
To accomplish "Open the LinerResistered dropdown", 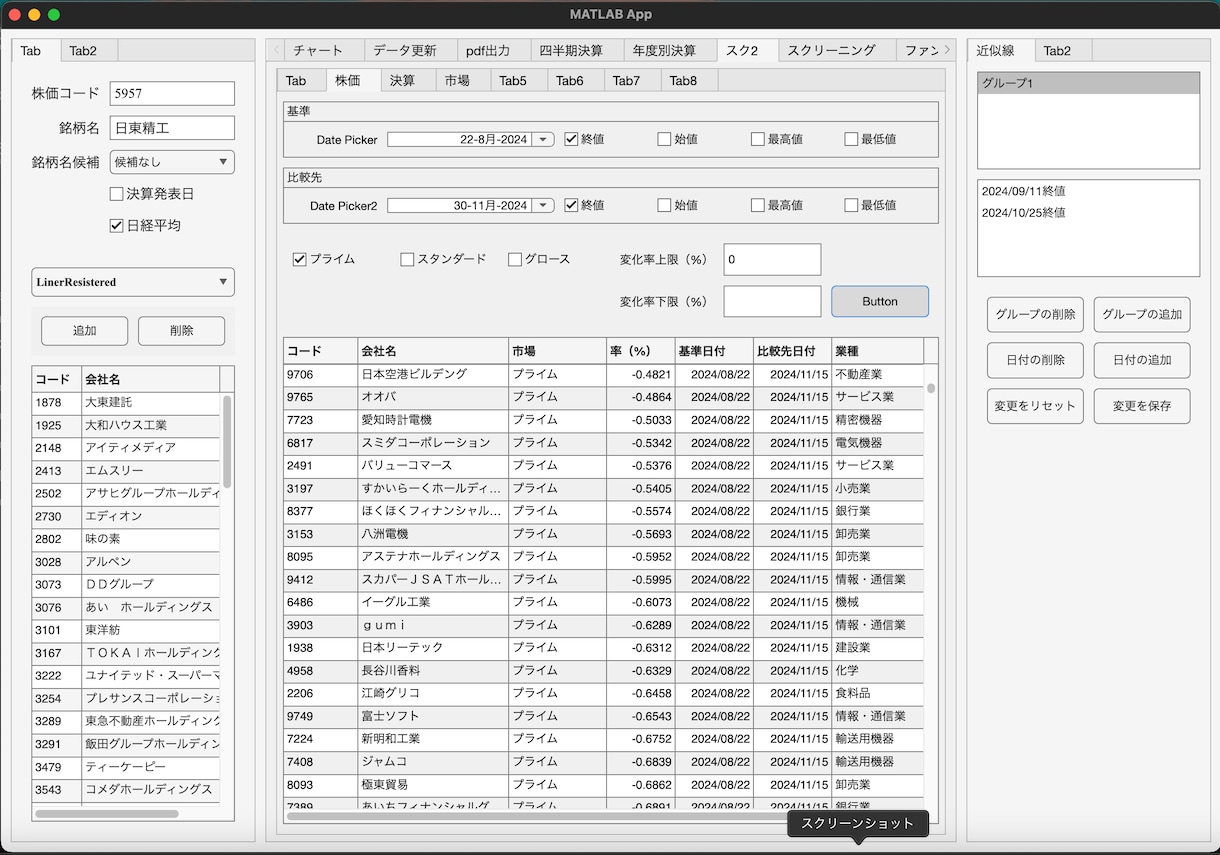I will pyautogui.click(x=133, y=282).
